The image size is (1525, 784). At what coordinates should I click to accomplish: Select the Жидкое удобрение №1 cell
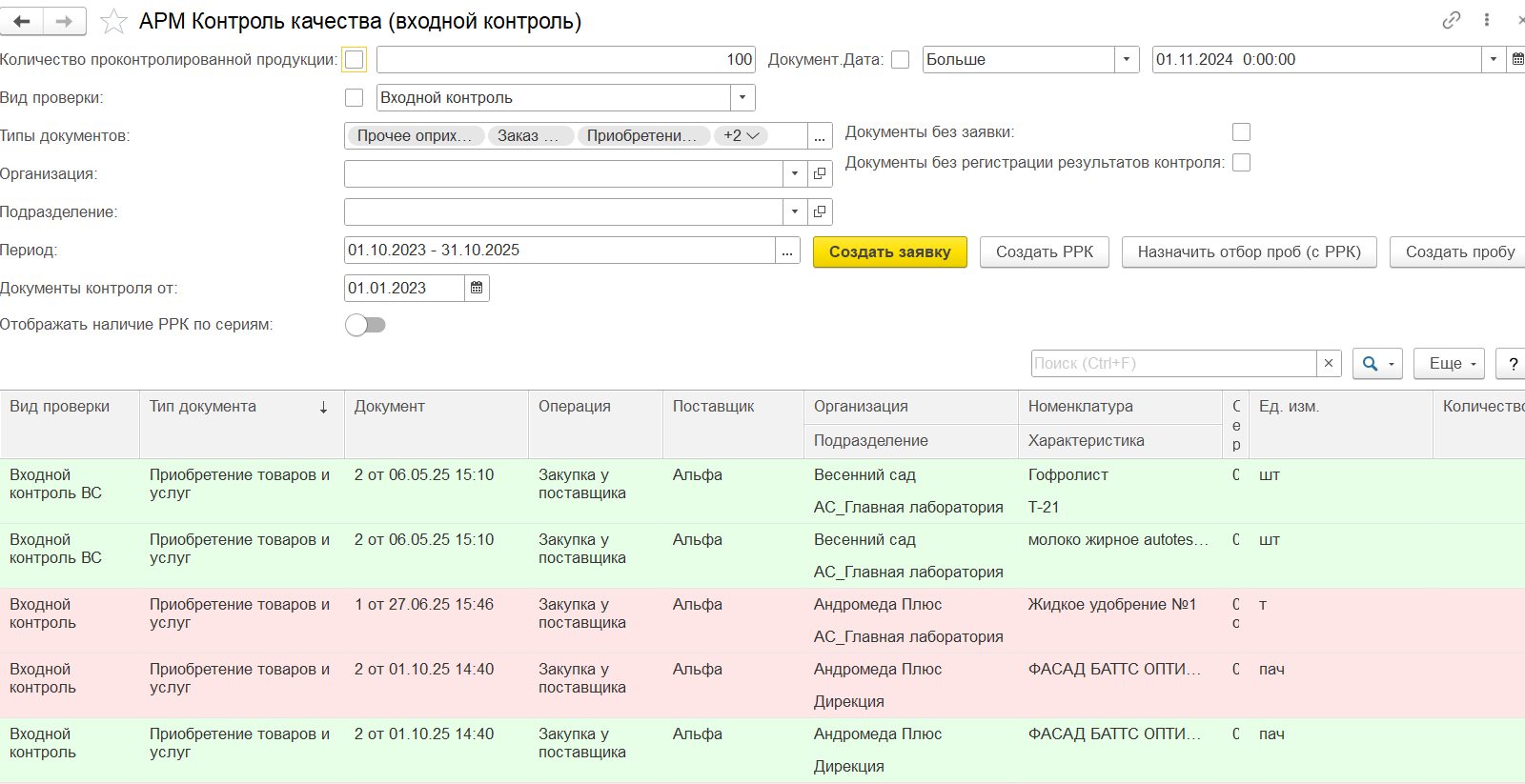coord(1112,605)
